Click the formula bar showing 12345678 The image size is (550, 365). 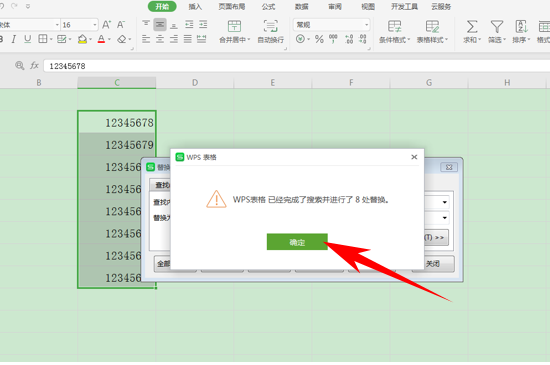coord(296,66)
